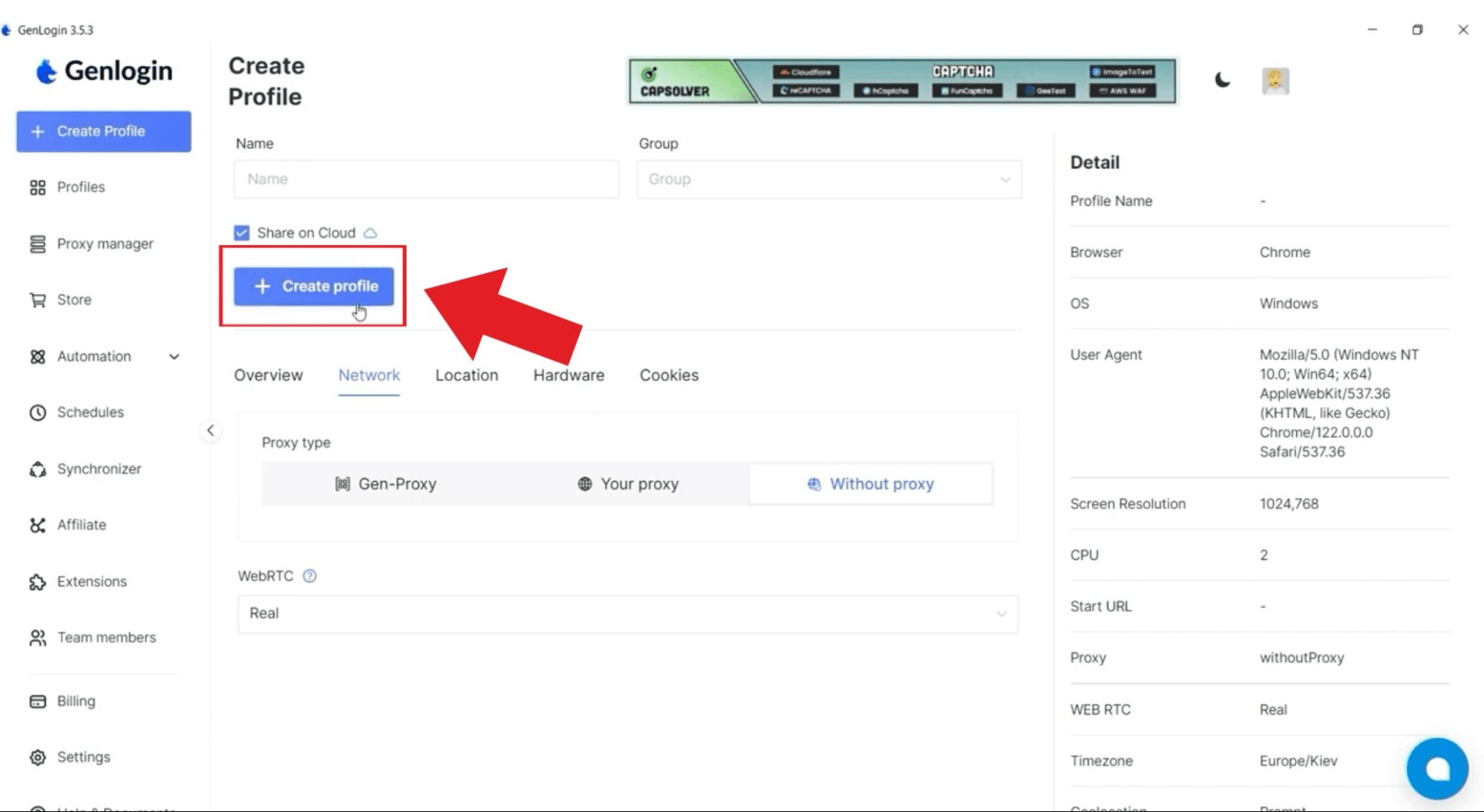Screen dimensions: 1484x812
Task: Click the Schedules clock icon
Action: 38,413
